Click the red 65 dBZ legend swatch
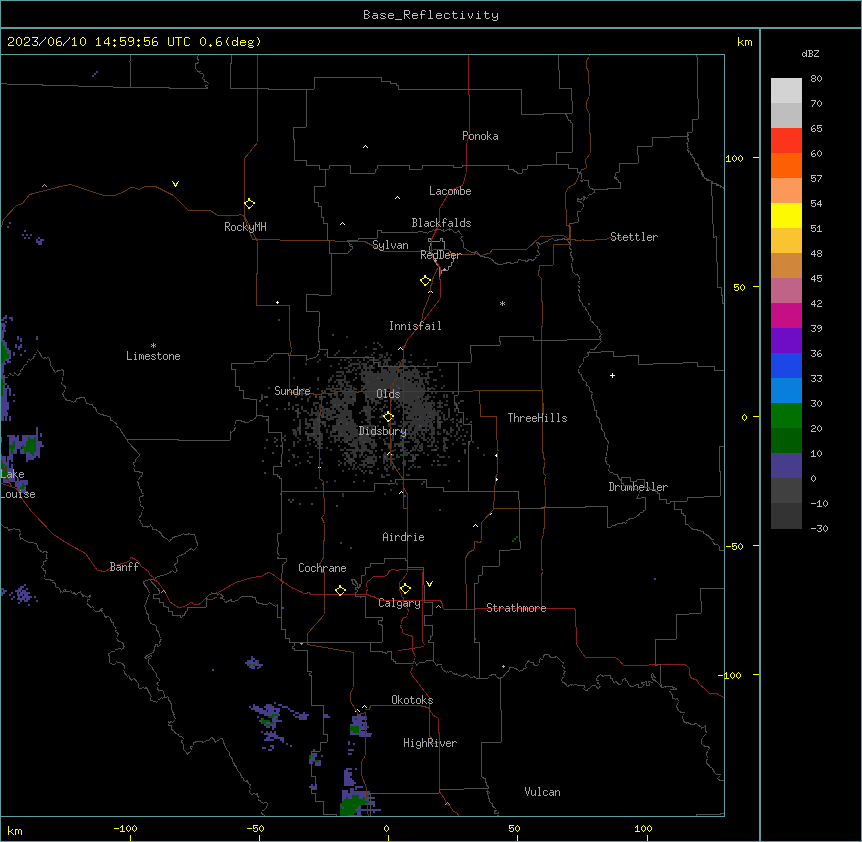Image resolution: width=862 pixels, height=842 pixels. tap(786, 141)
